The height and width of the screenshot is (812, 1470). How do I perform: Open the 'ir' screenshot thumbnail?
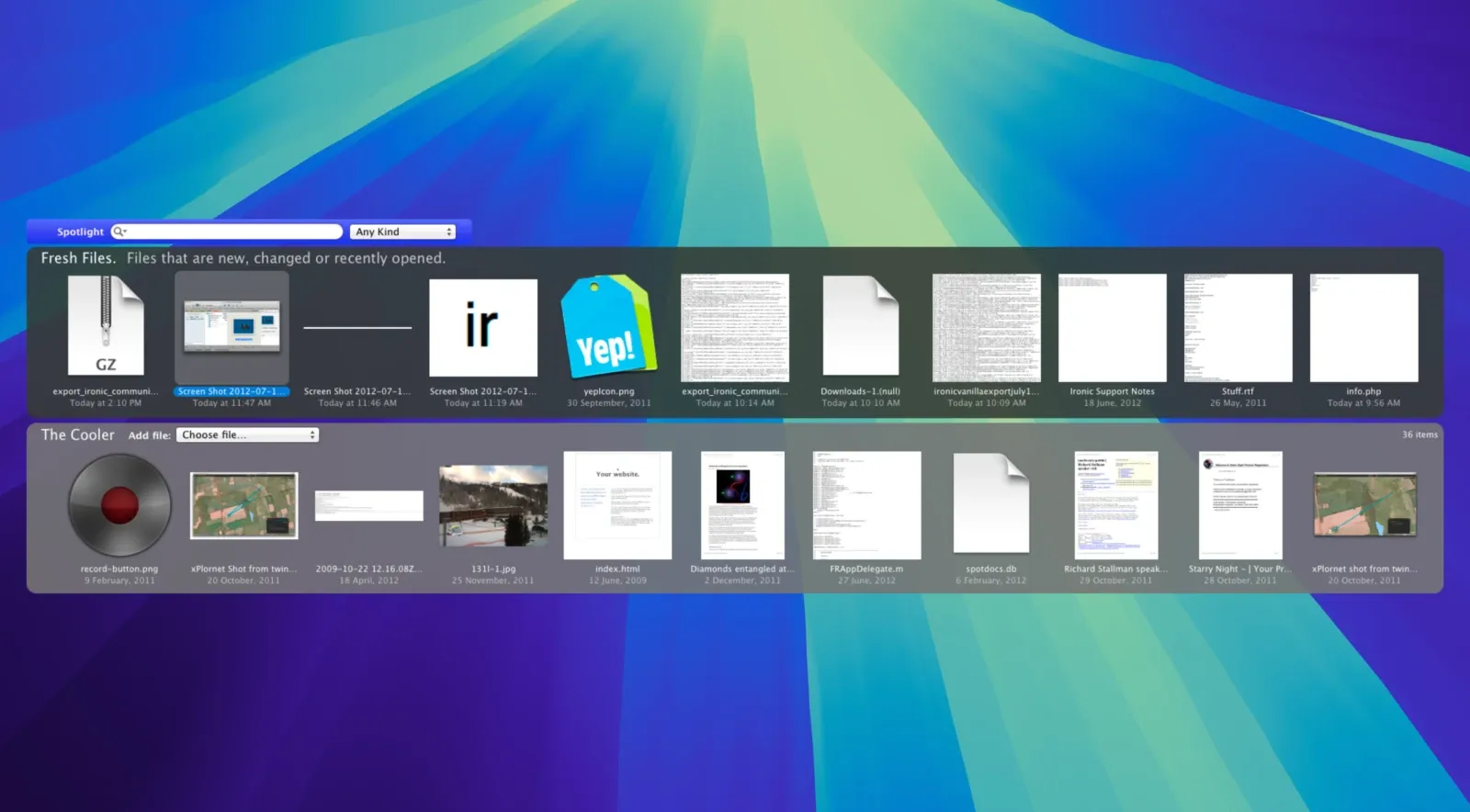point(483,328)
